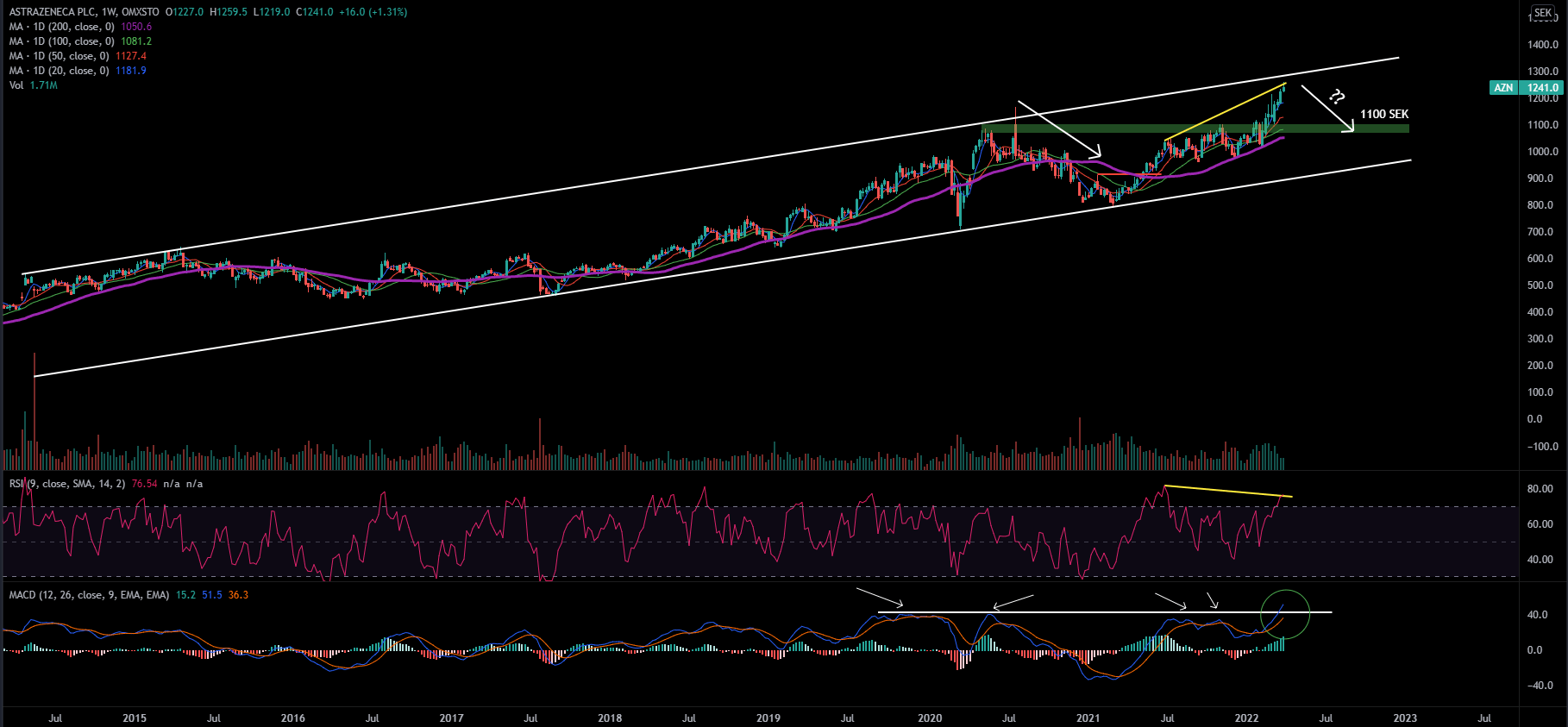Select the '1100 SEK' text annotation
1568x727 pixels.
click(x=1383, y=114)
